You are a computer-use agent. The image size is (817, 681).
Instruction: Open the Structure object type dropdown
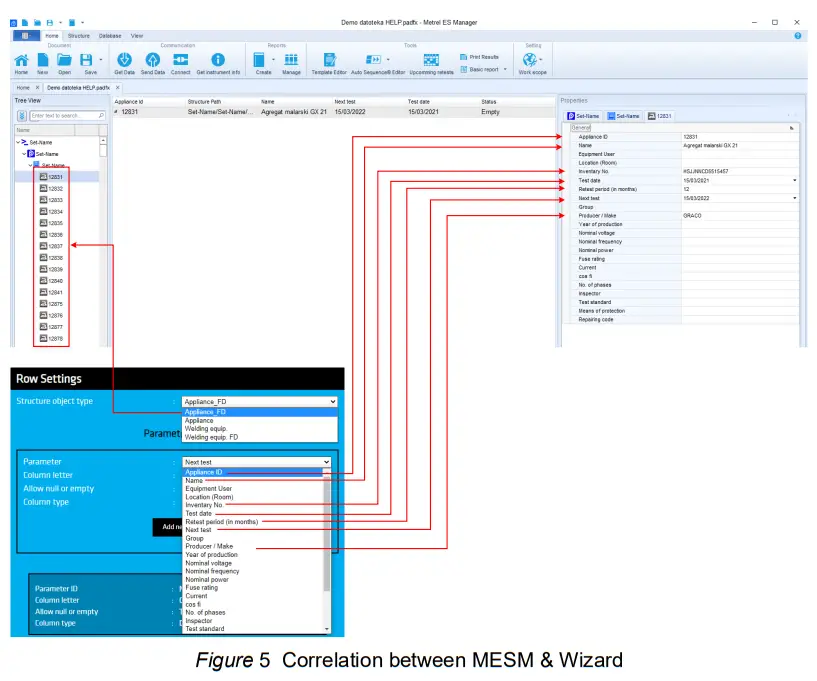(331, 401)
